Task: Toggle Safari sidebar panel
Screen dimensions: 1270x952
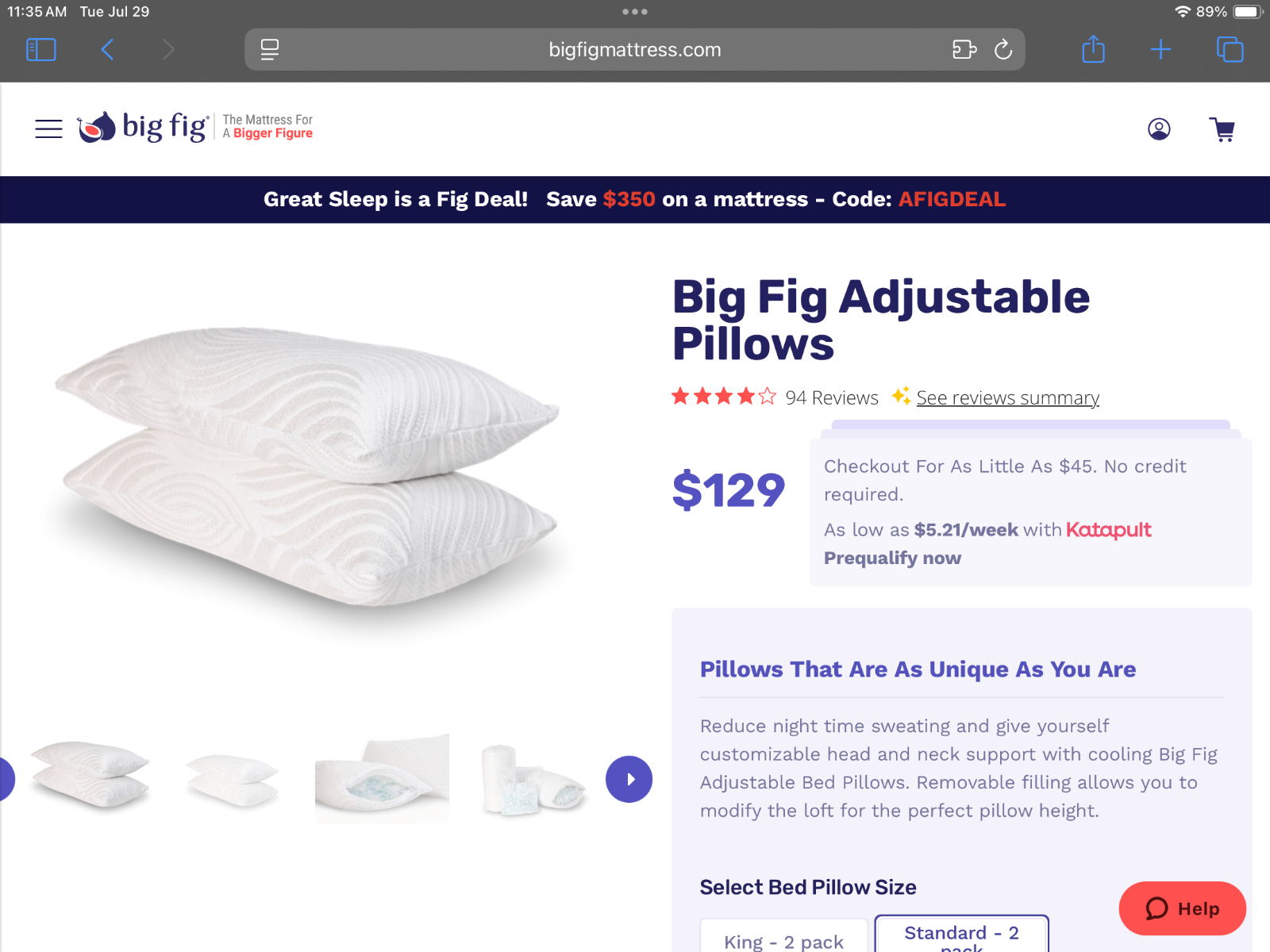Action: tap(41, 50)
